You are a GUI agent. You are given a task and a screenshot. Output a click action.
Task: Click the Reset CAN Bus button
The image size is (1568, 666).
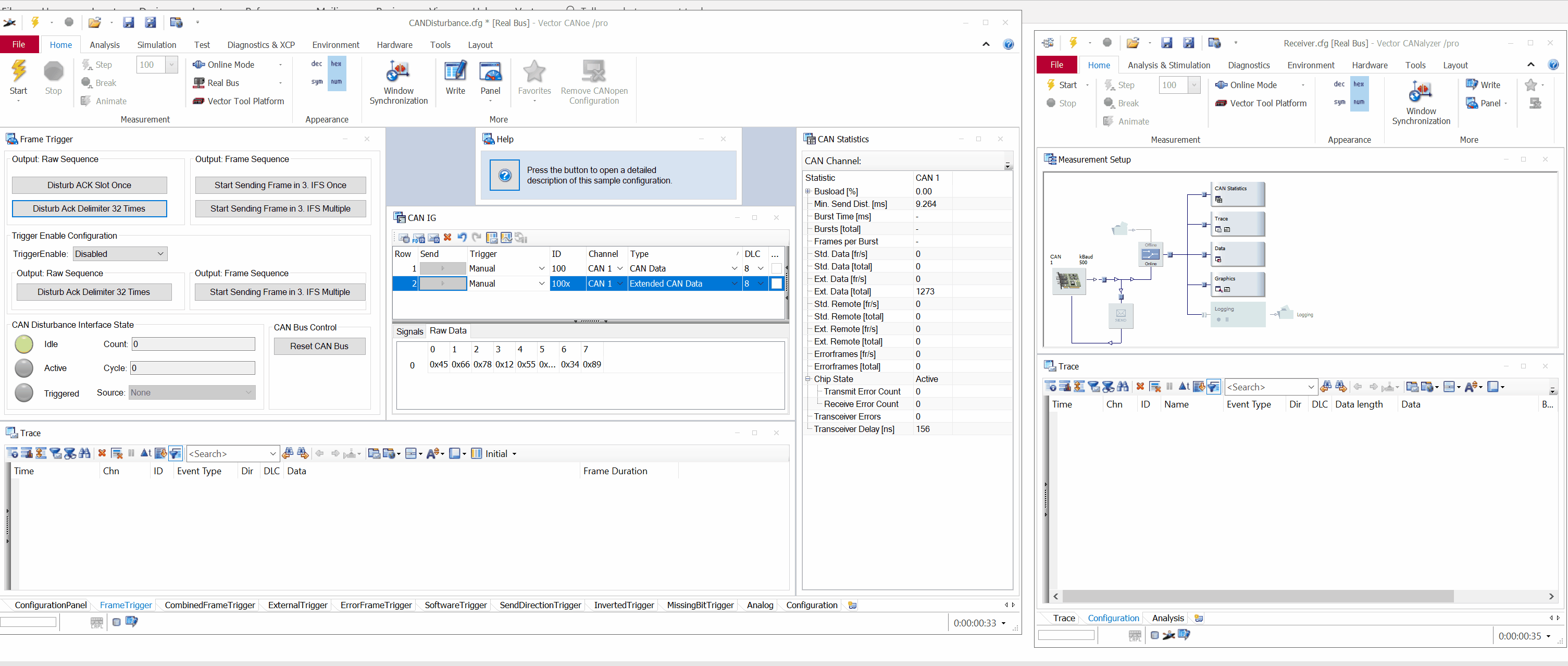319,346
